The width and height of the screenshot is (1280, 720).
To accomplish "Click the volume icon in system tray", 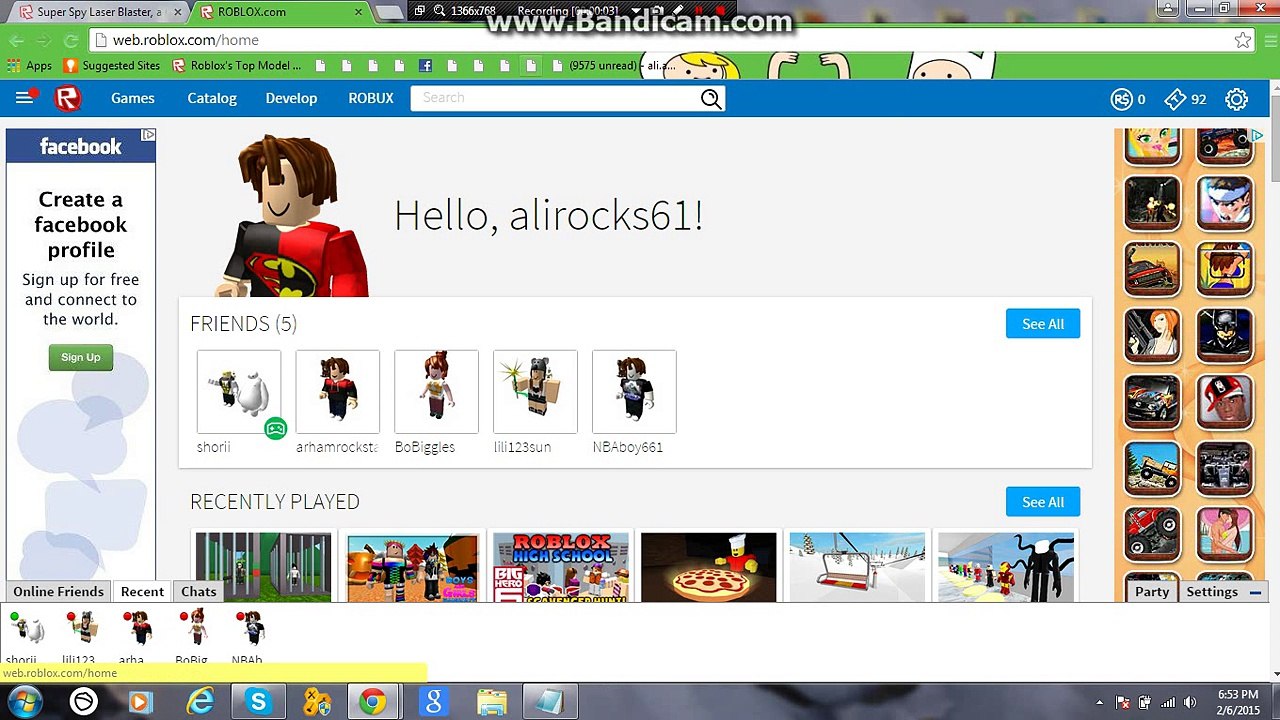I will [x=1189, y=702].
